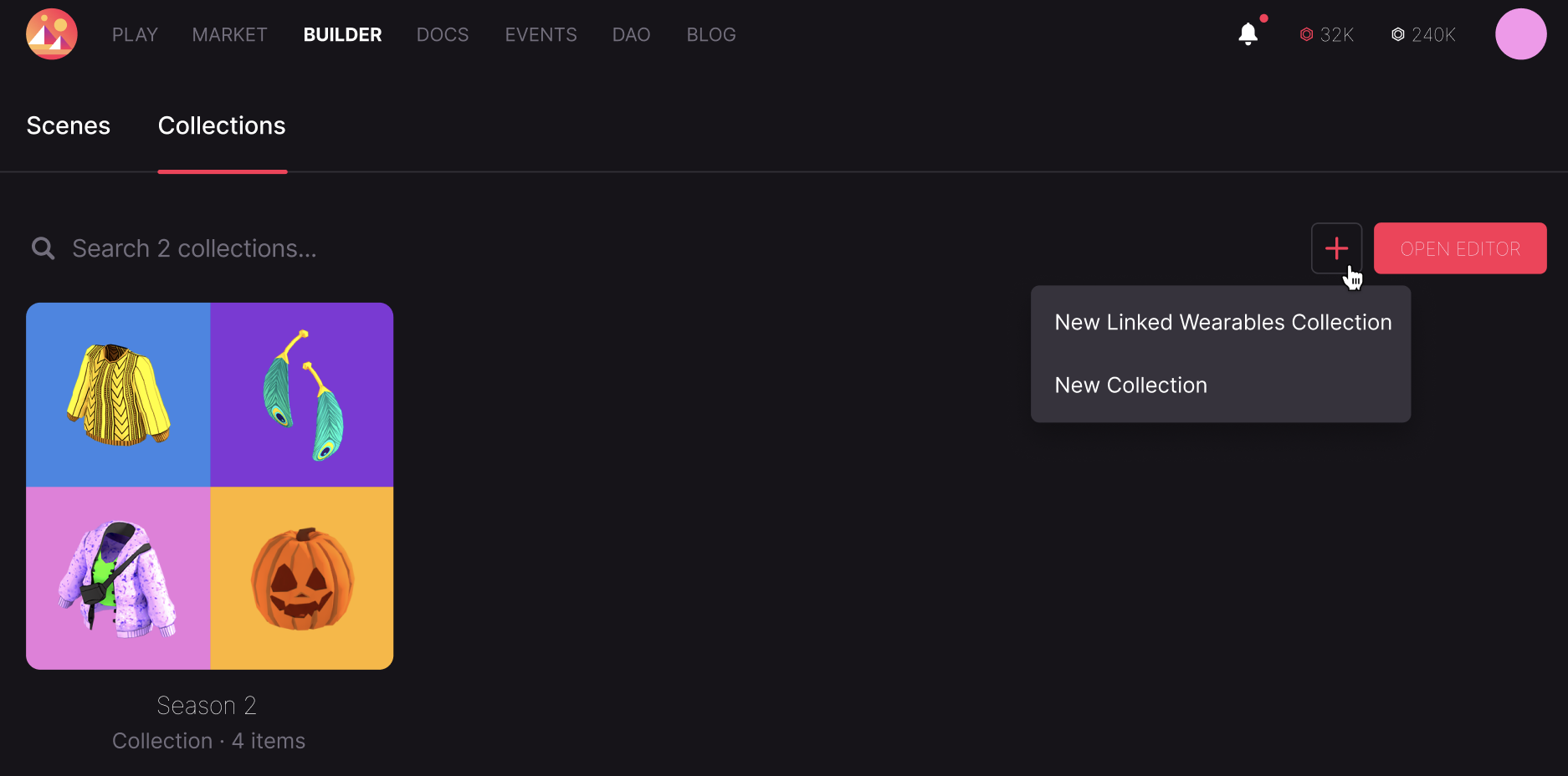
Task: Open the notifications bell
Action: (x=1248, y=34)
